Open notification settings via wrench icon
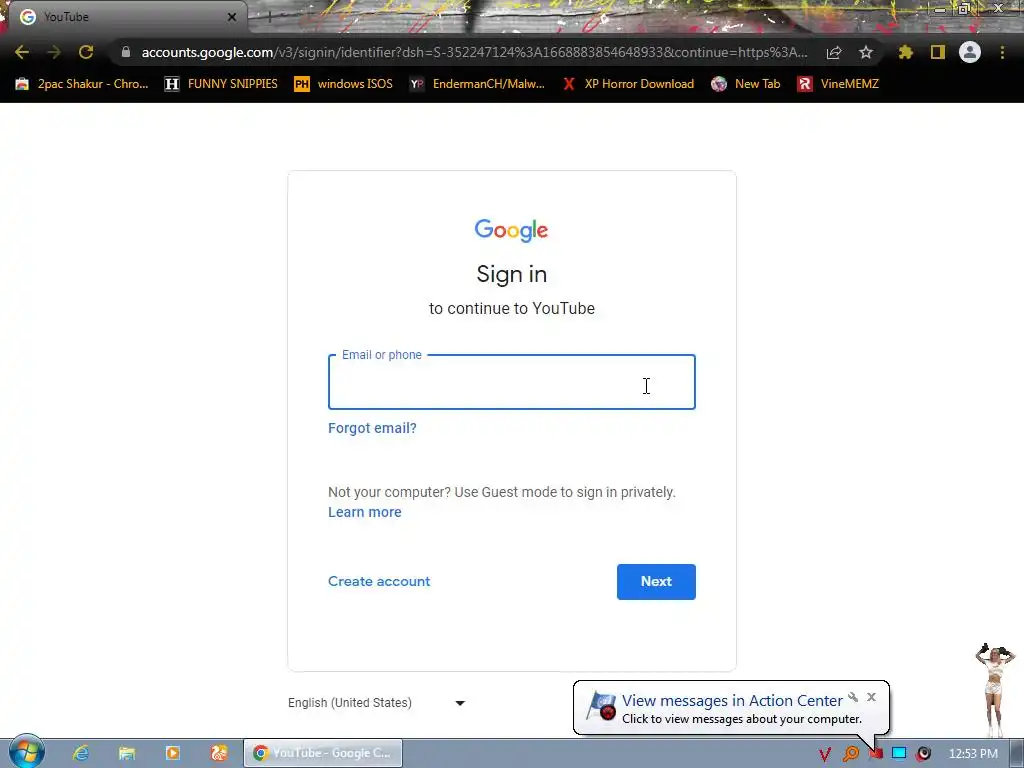Screen dimensions: 1024x768 tap(853, 697)
